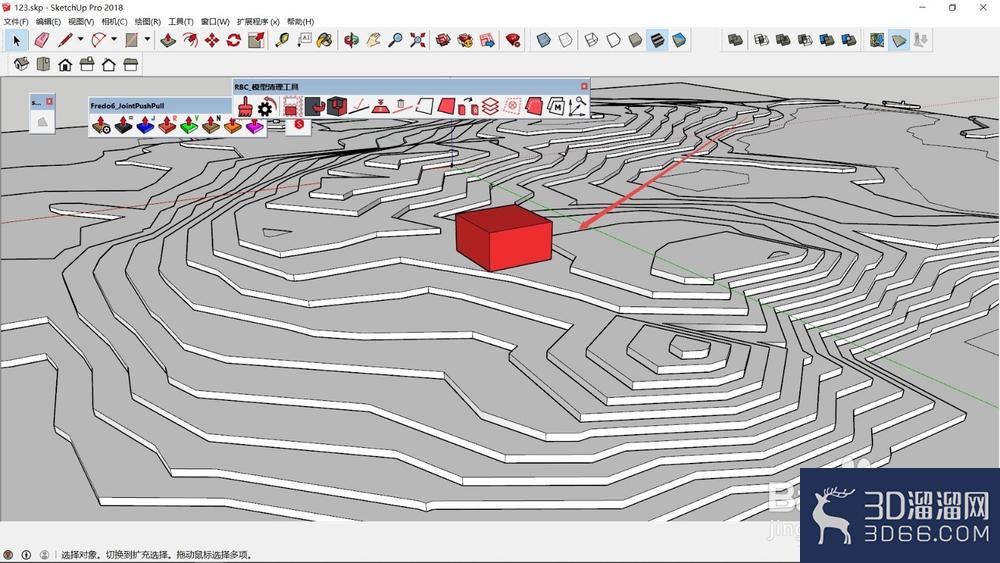The width and height of the screenshot is (1000, 563).
Task: Select the Rotate tool
Action: point(233,40)
